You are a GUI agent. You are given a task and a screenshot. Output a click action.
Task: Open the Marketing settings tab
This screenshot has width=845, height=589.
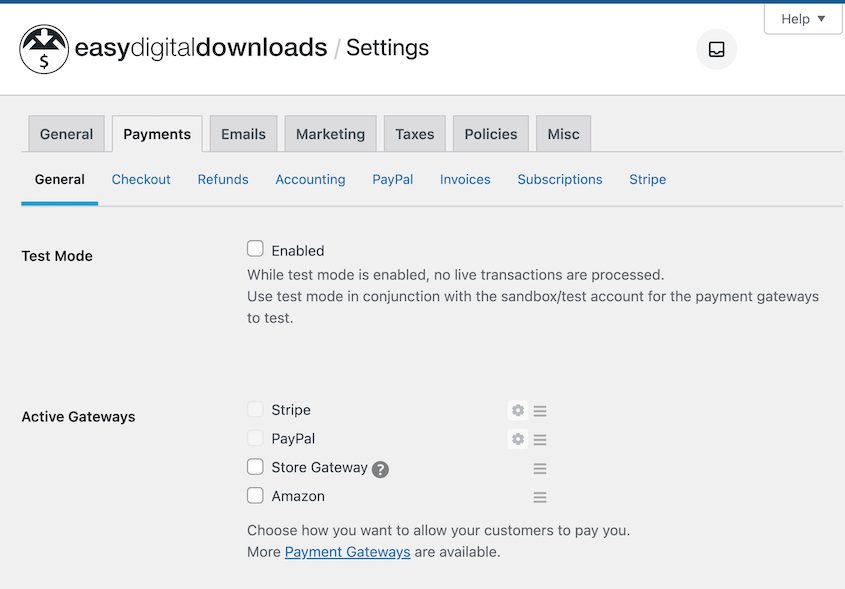coord(330,134)
